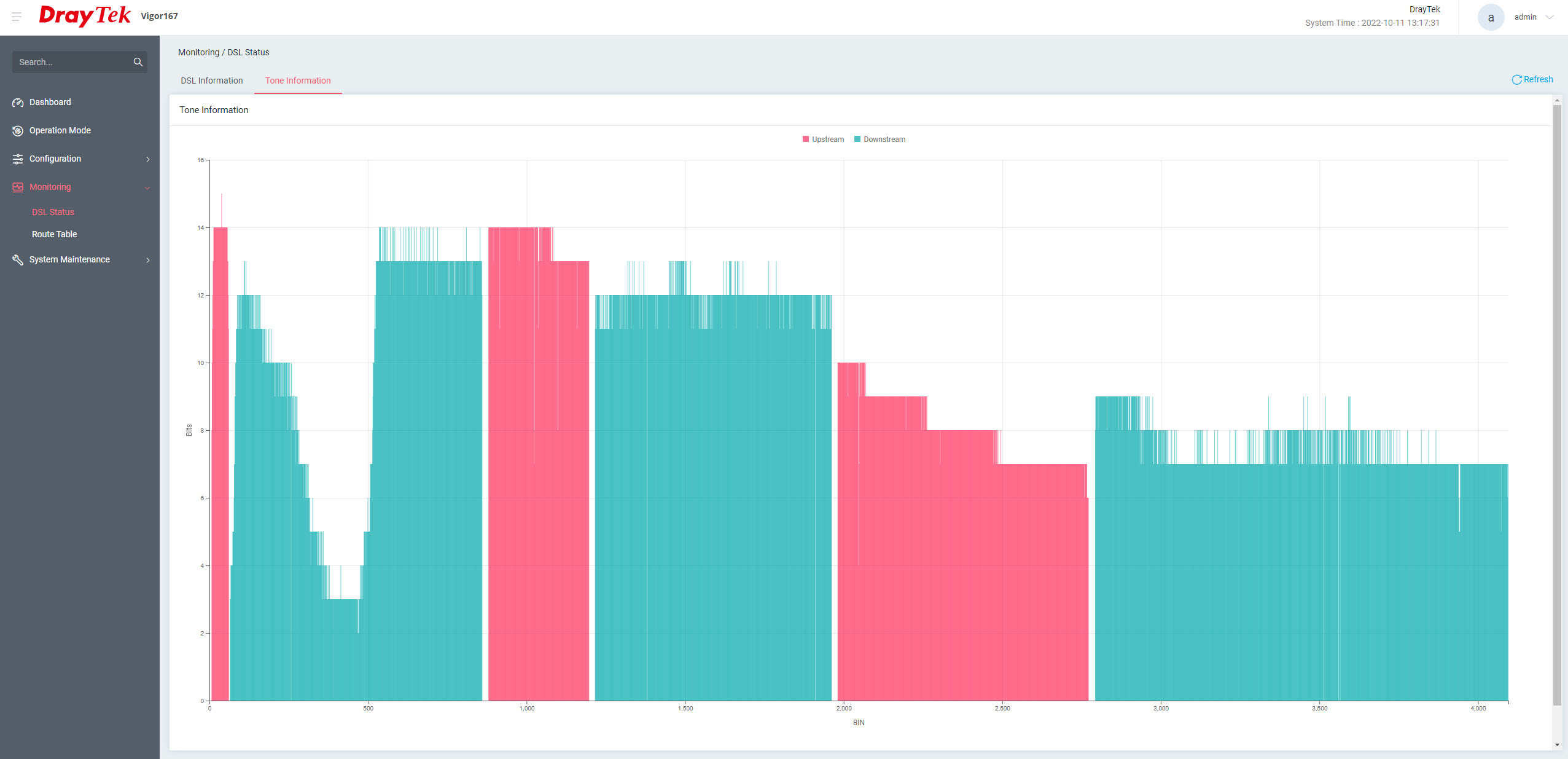
Task: Click the hamburger menu collapse icon
Action: (x=17, y=17)
